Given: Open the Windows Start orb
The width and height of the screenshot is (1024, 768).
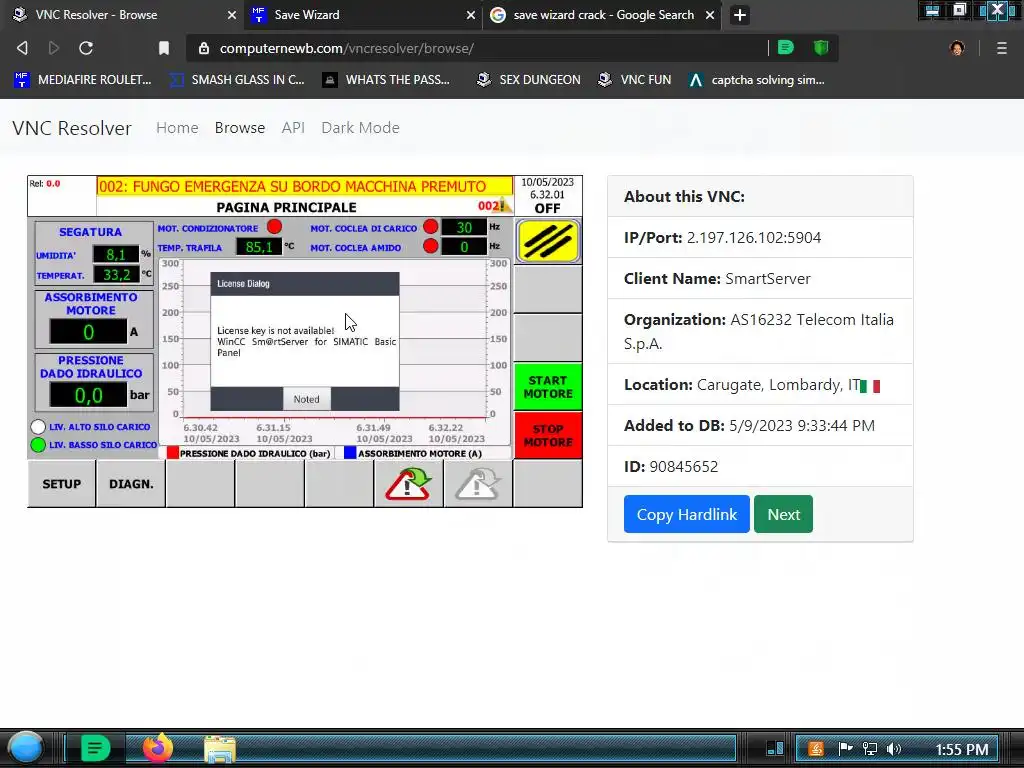Looking at the screenshot, I should click(x=25, y=748).
